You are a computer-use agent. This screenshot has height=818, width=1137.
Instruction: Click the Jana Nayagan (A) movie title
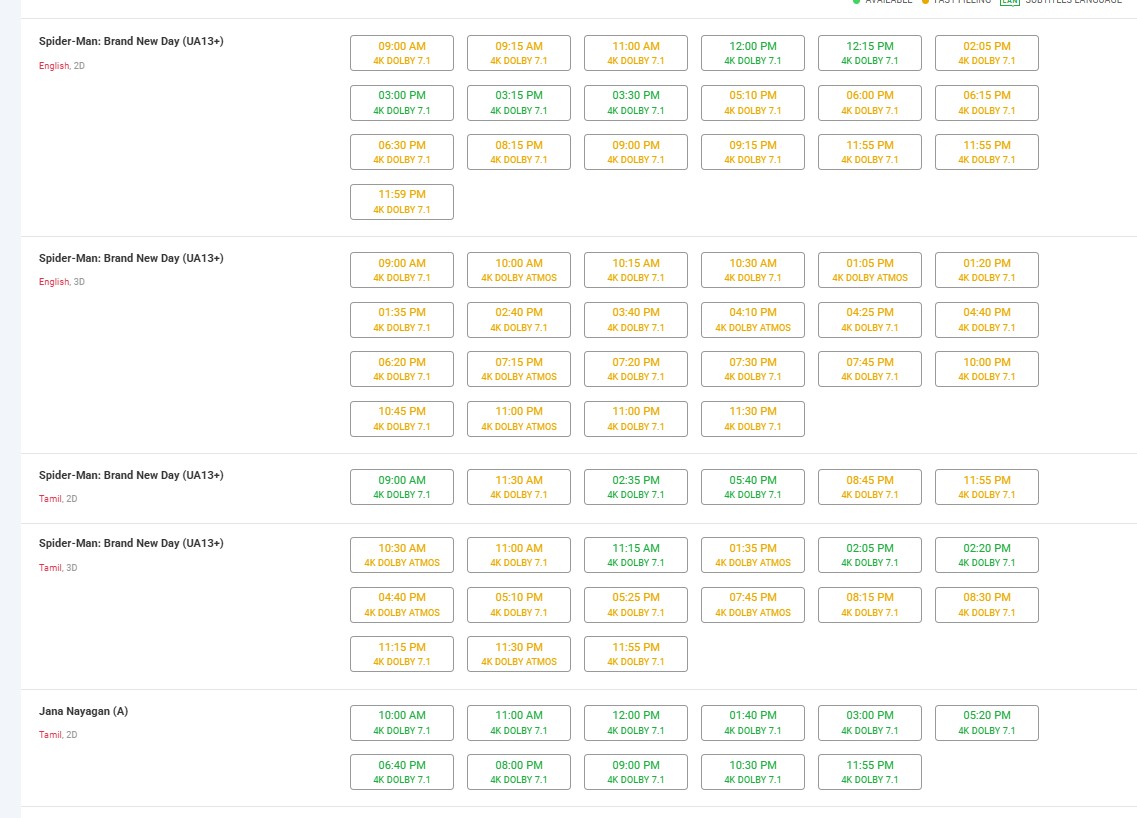click(x=83, y=711)
